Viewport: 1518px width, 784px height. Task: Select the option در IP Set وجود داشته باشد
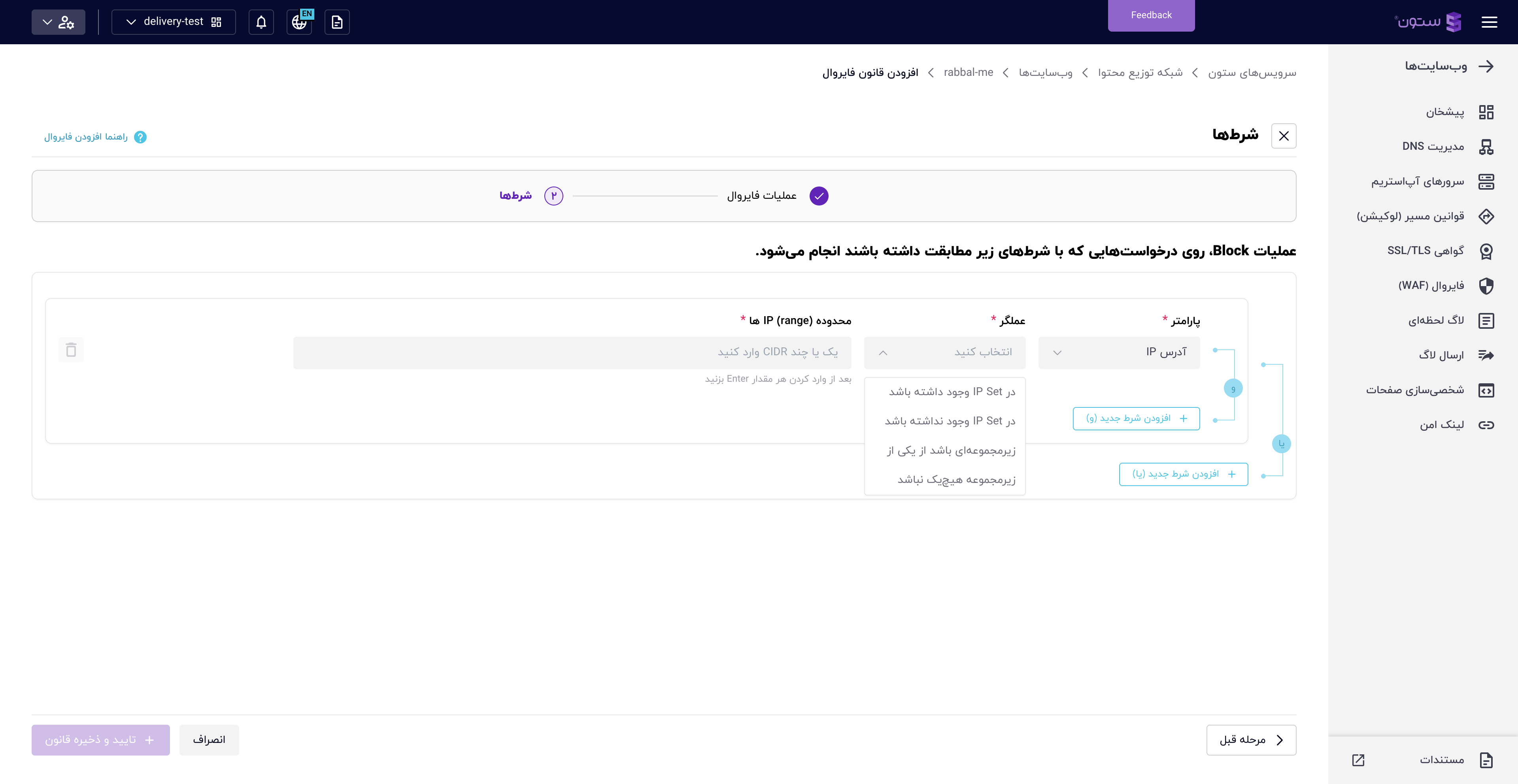coord(951,392)
